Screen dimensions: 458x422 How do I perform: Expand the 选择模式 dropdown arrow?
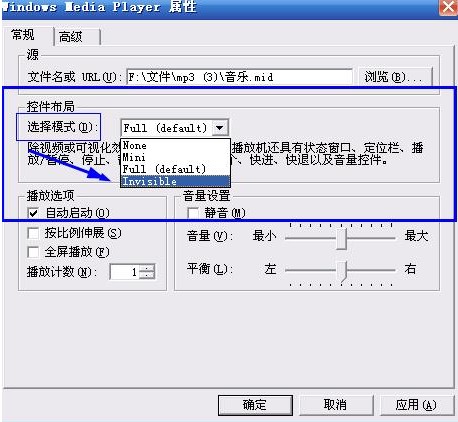click(x=220, y=128)
